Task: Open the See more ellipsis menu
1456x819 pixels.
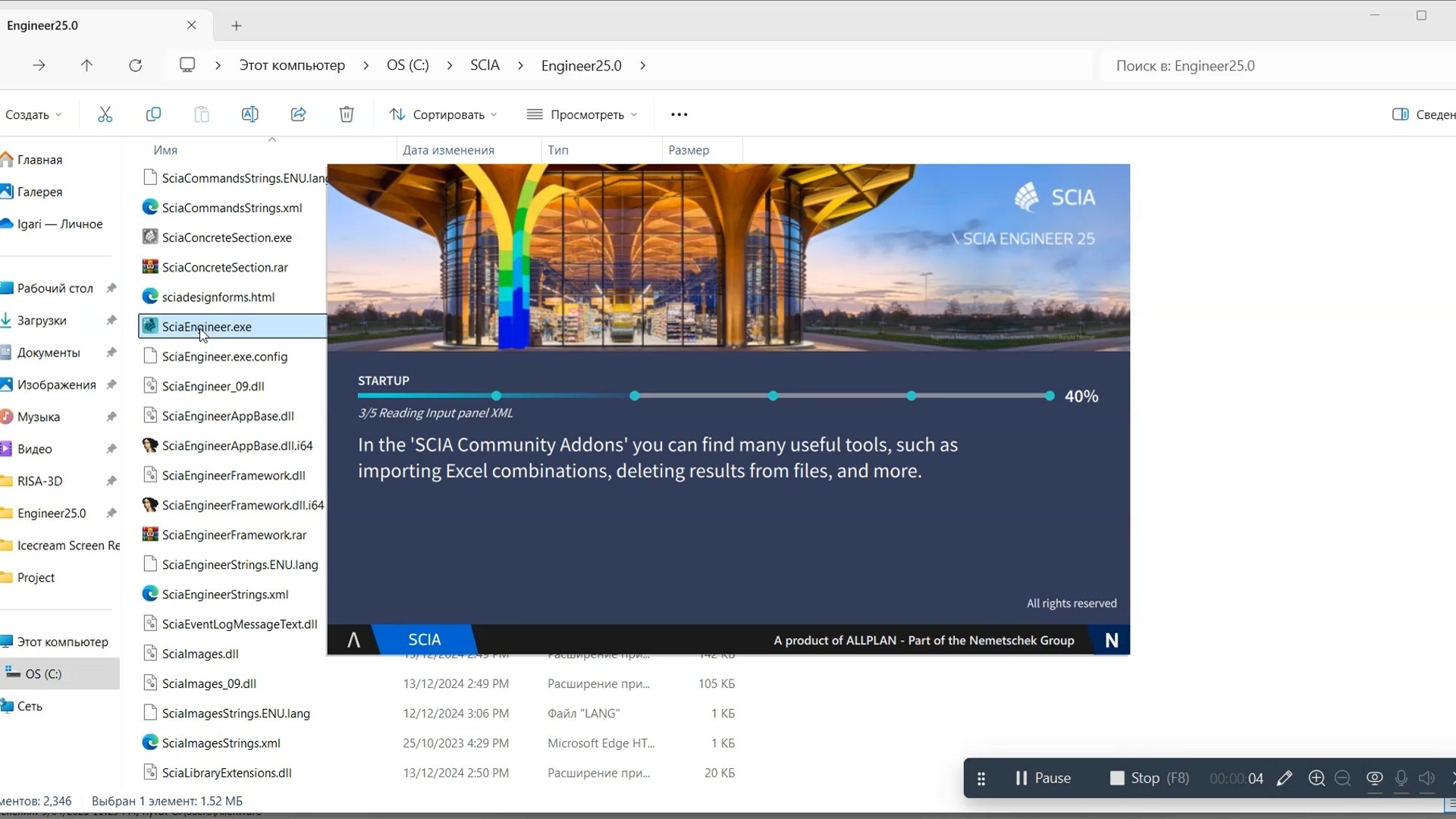Action: tap(678, 114)
